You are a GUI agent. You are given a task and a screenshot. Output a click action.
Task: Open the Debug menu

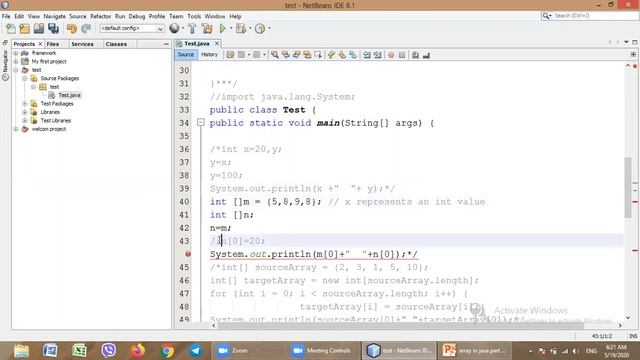click(x=137, y=16)
